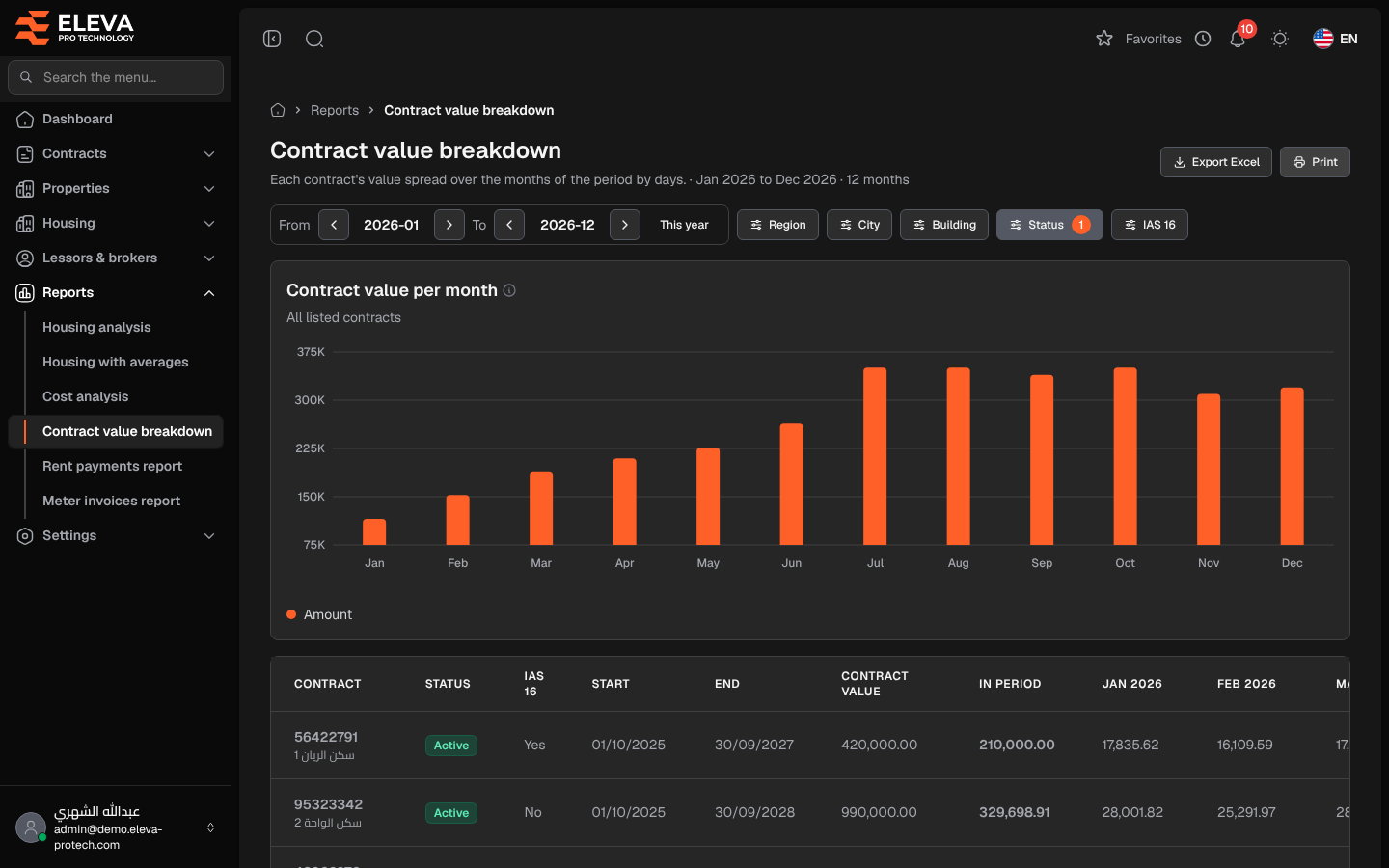Open the Building filter
Screen dimensions: 1389x868
944,225
